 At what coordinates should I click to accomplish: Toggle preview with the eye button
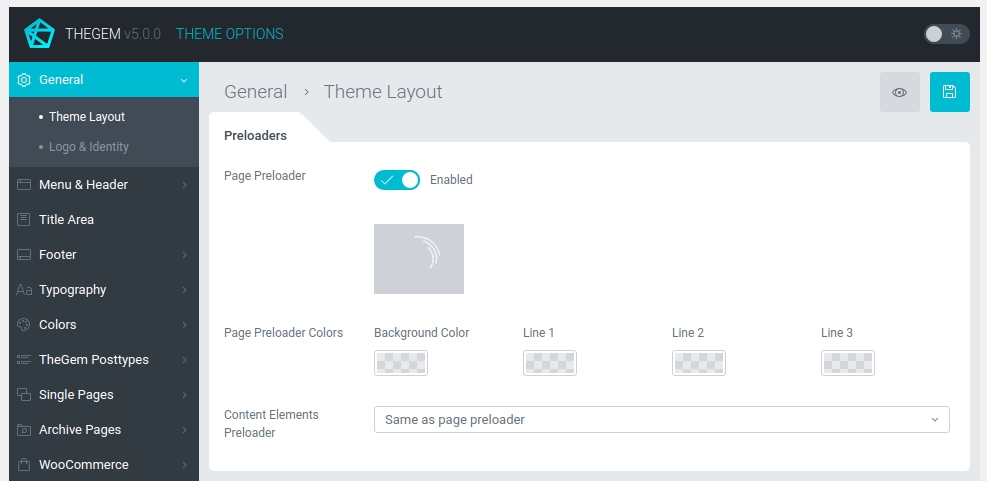coord(899,92)
